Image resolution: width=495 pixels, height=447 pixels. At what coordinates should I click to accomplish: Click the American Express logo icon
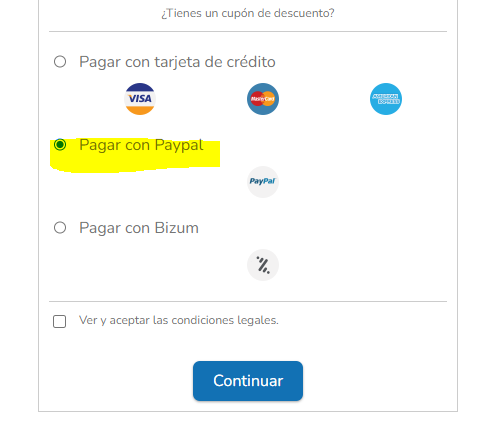[x=386, y=99]
